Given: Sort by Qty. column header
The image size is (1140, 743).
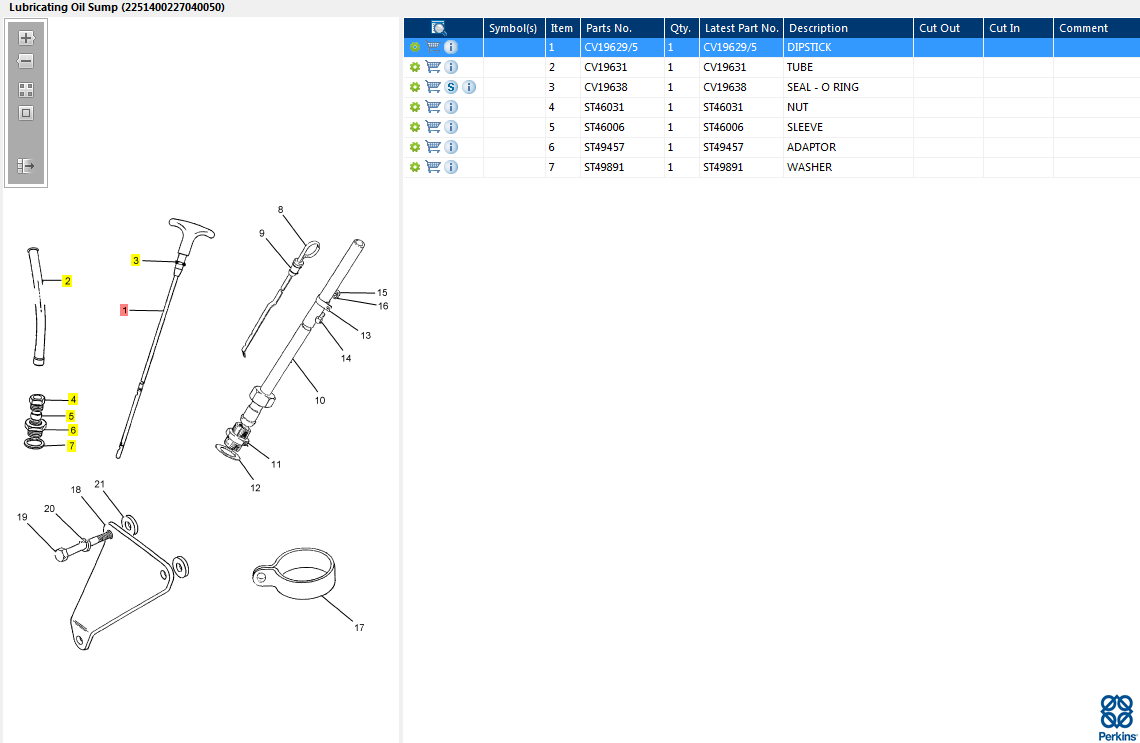Looking at the screenshot, I should [x=681, y=28].
